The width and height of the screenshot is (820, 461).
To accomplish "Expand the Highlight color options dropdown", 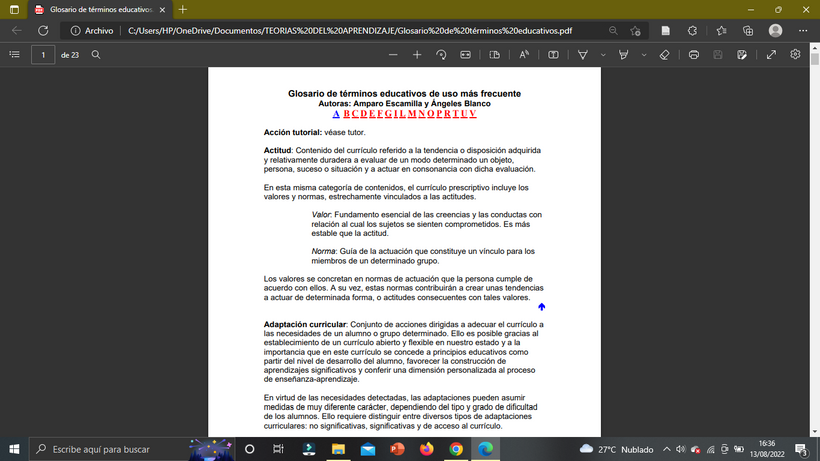I will coord(644,54).
